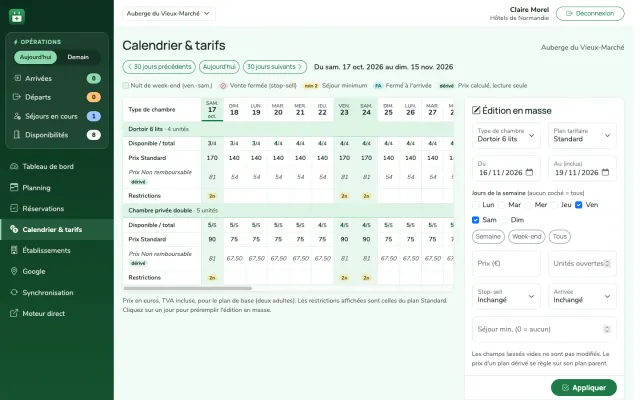Click the Tableau de bord gauge icon
The image size is (640, 400).
(x=14, y=166)
